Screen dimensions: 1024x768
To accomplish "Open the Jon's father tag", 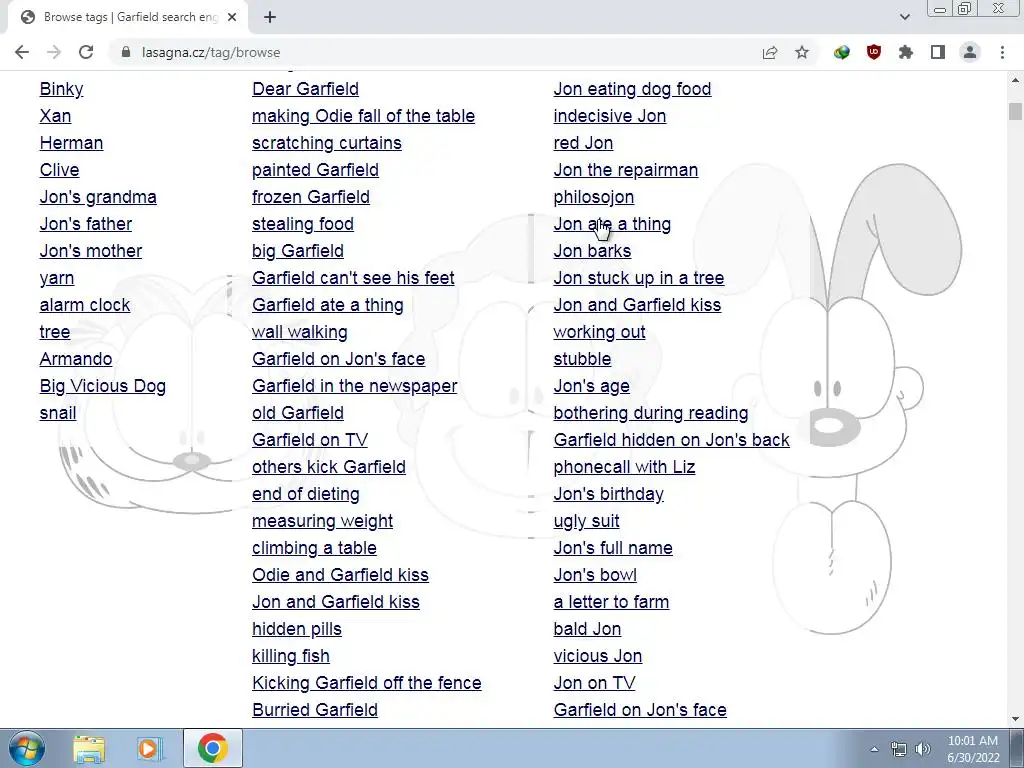I will pyautogui.click(x=86, y=224).
